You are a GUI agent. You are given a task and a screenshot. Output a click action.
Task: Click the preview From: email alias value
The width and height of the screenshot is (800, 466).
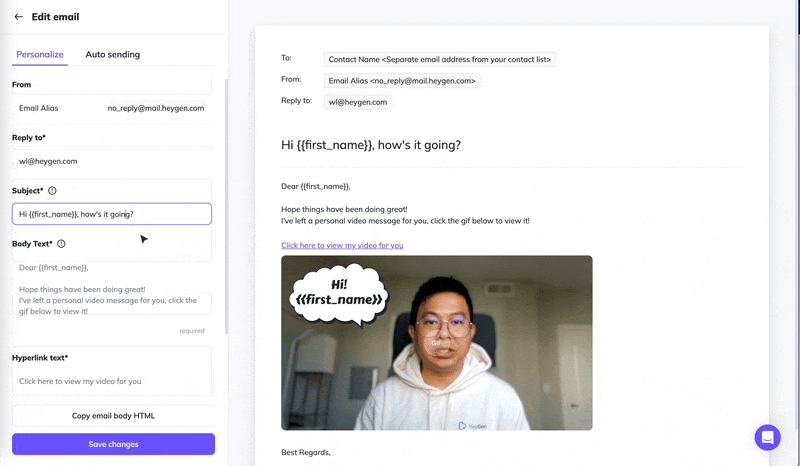coord(402,81)
